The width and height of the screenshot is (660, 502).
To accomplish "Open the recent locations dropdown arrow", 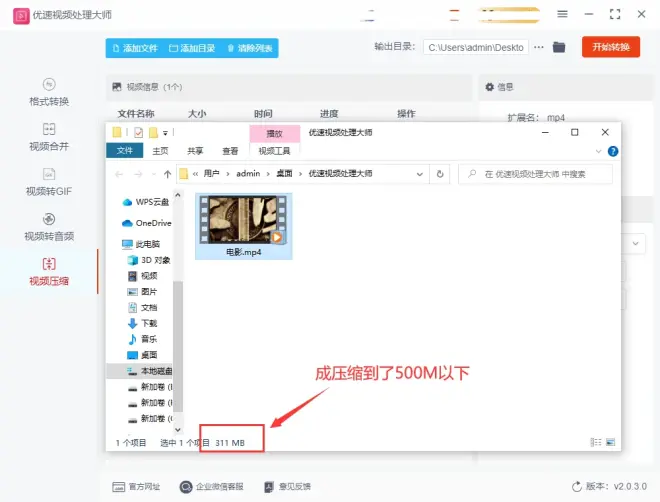I will tap(154, 174).
